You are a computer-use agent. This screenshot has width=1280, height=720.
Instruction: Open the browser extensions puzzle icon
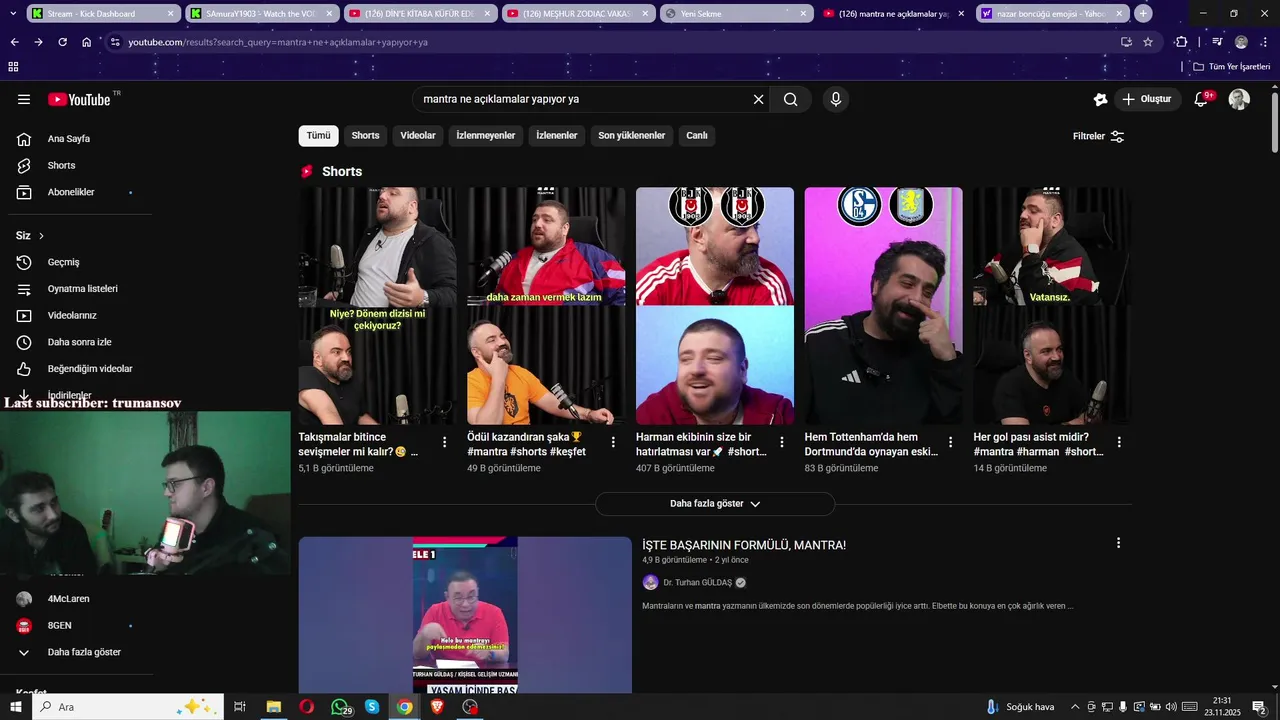coord(1181,42)
